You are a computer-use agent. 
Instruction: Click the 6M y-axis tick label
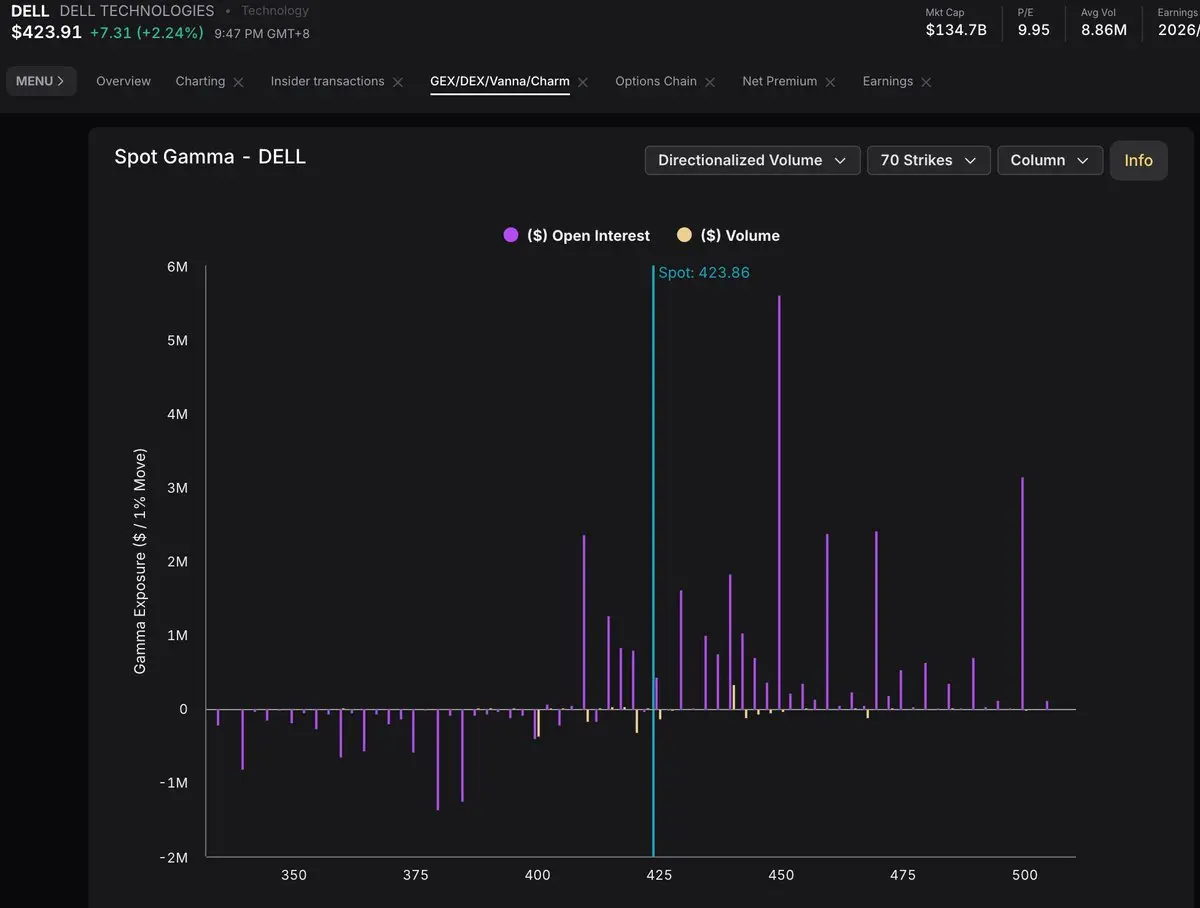pos(177,267)
